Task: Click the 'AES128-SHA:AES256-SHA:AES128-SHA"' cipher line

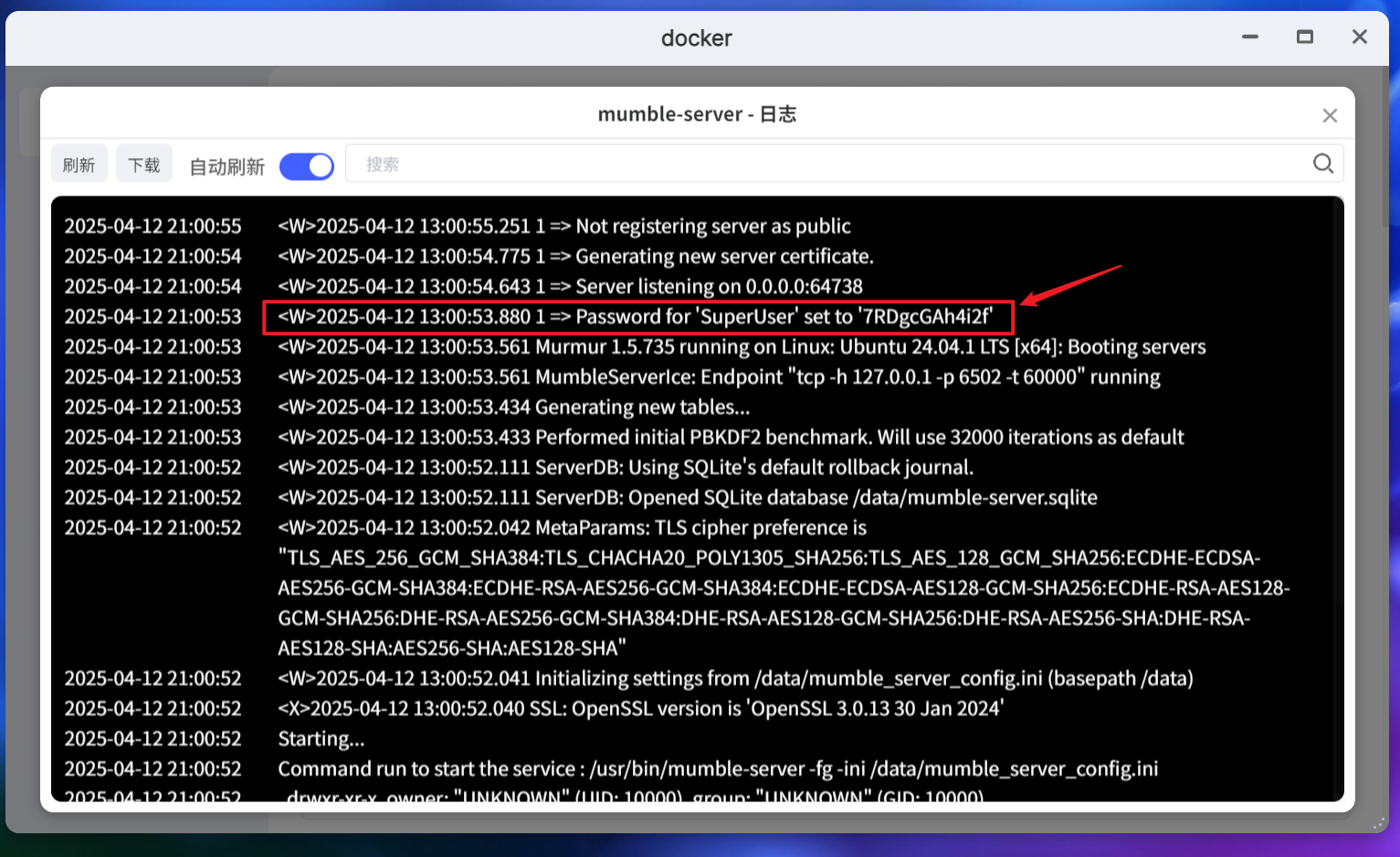Action: pos(452,648)
